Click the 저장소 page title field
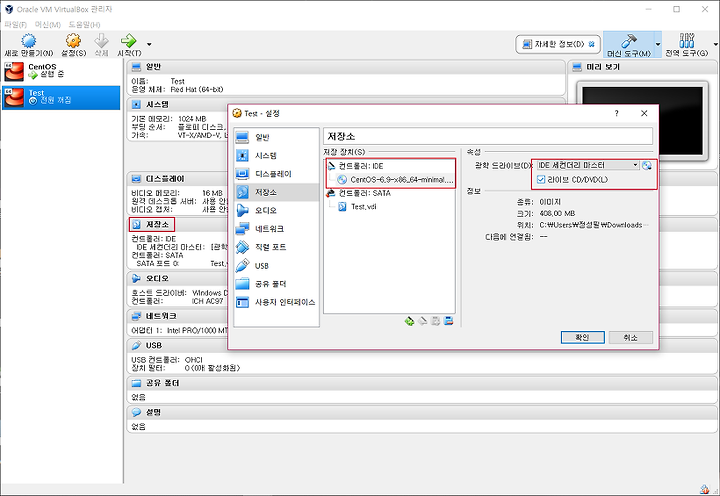Image resolution: width=720 pixels, height=496 pixels. 488,136
